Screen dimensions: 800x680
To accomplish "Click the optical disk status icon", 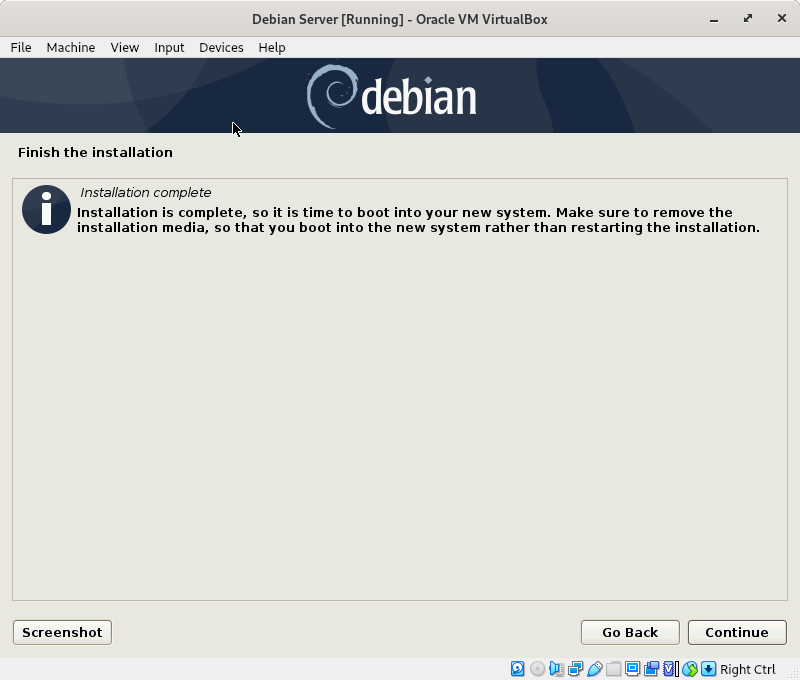I will [537, 669].
